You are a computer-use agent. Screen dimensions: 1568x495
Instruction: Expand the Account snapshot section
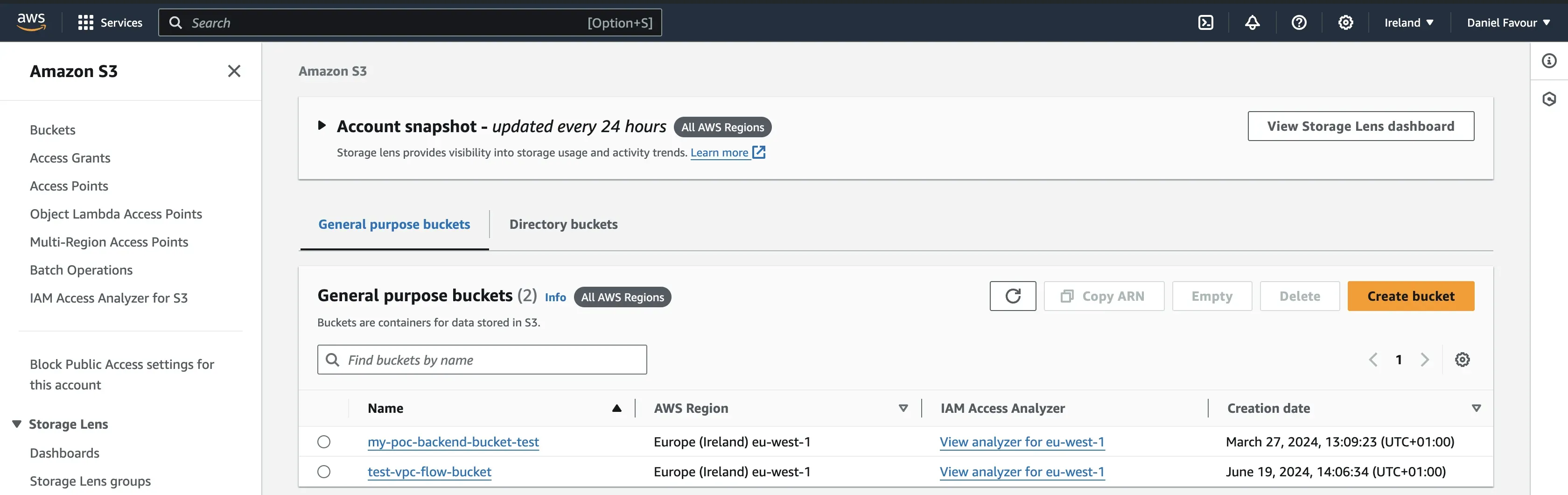coord(322,126)
